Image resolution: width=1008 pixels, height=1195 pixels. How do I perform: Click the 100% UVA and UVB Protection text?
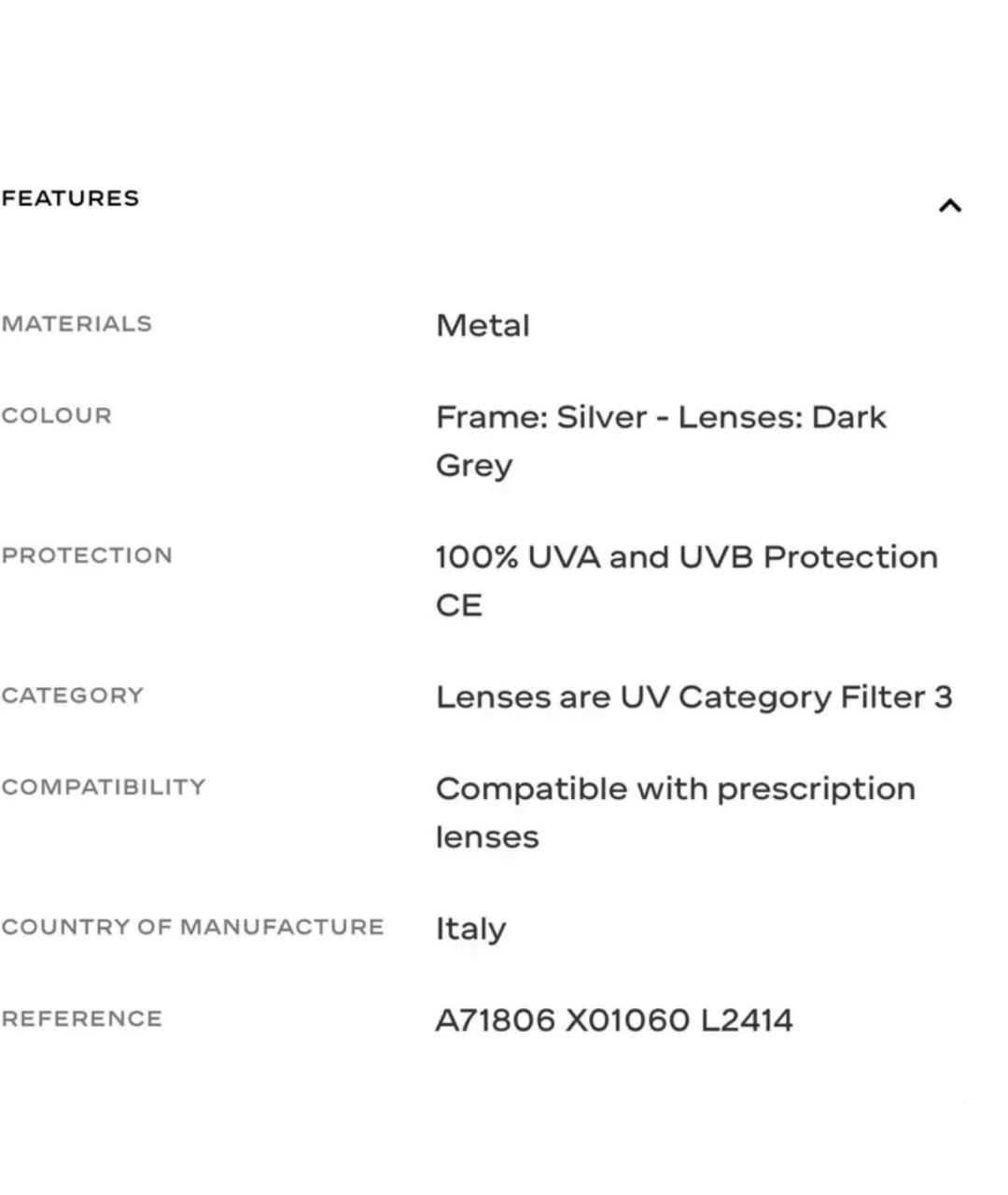(687, 556)
